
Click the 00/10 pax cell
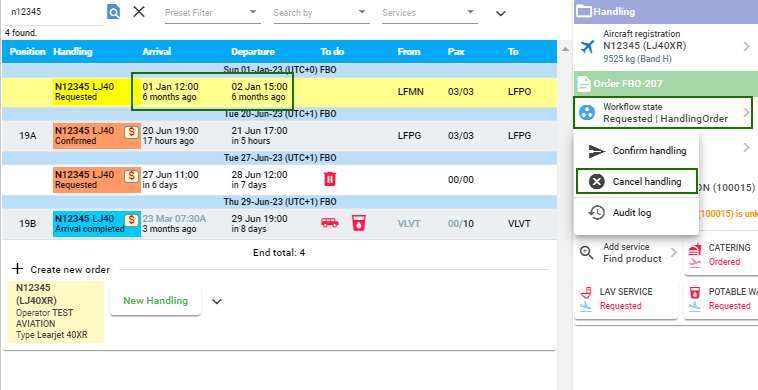pos(461,224)
